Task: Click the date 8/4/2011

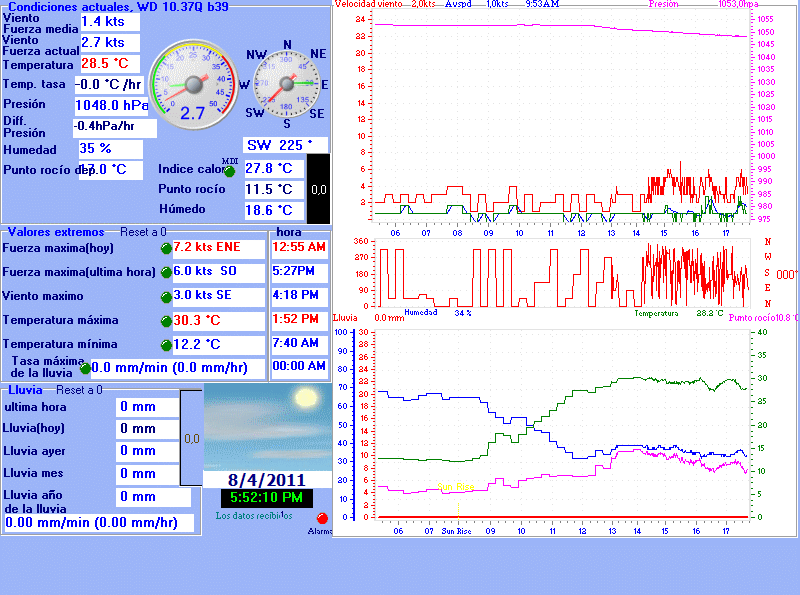Action: point(266,479)
